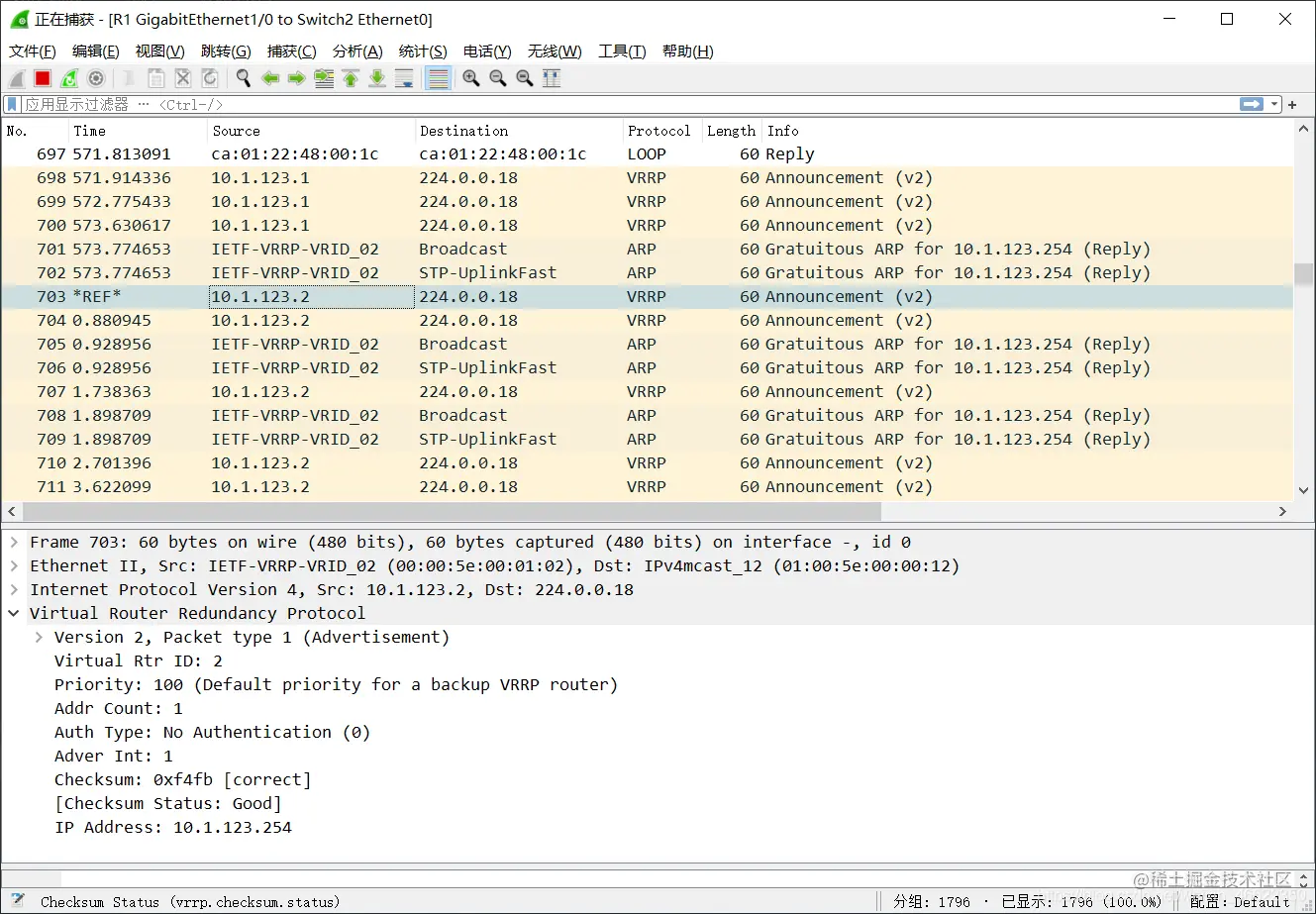1316x914 pixels.
Task: Jump to the last packet
Action: 377,78
